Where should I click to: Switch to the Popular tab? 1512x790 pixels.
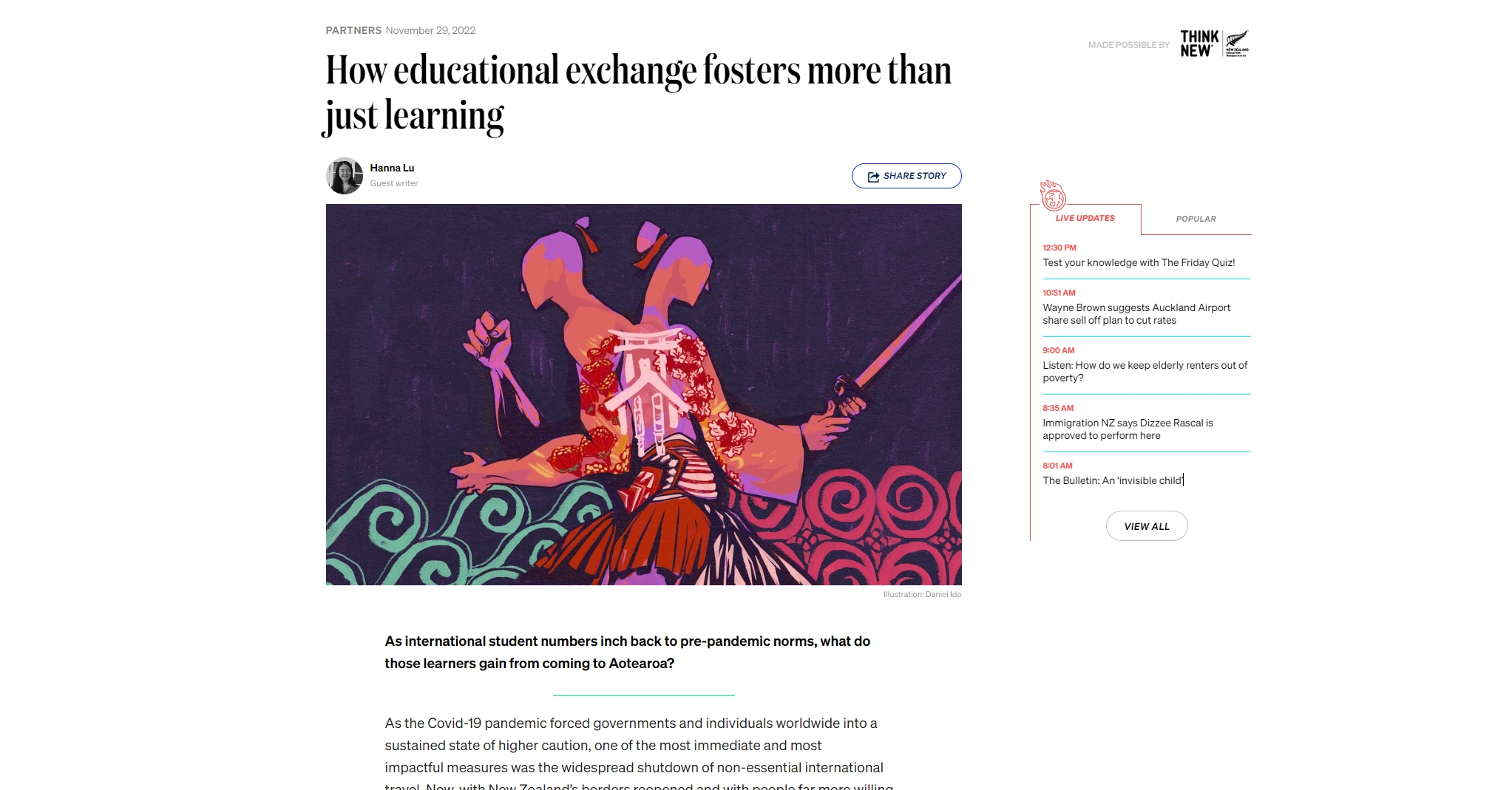click(x=1196, y=219)
